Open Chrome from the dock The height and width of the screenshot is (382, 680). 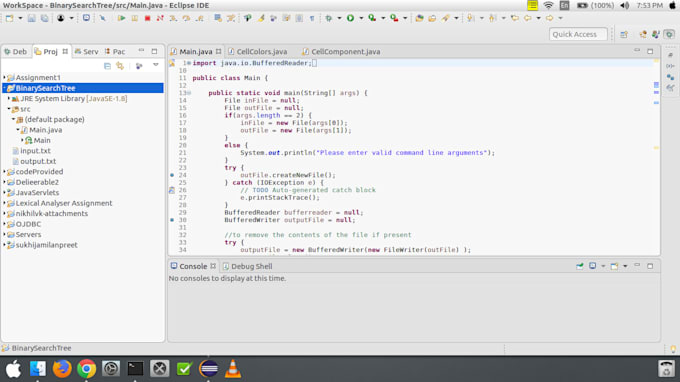click(x=86, y=369)
